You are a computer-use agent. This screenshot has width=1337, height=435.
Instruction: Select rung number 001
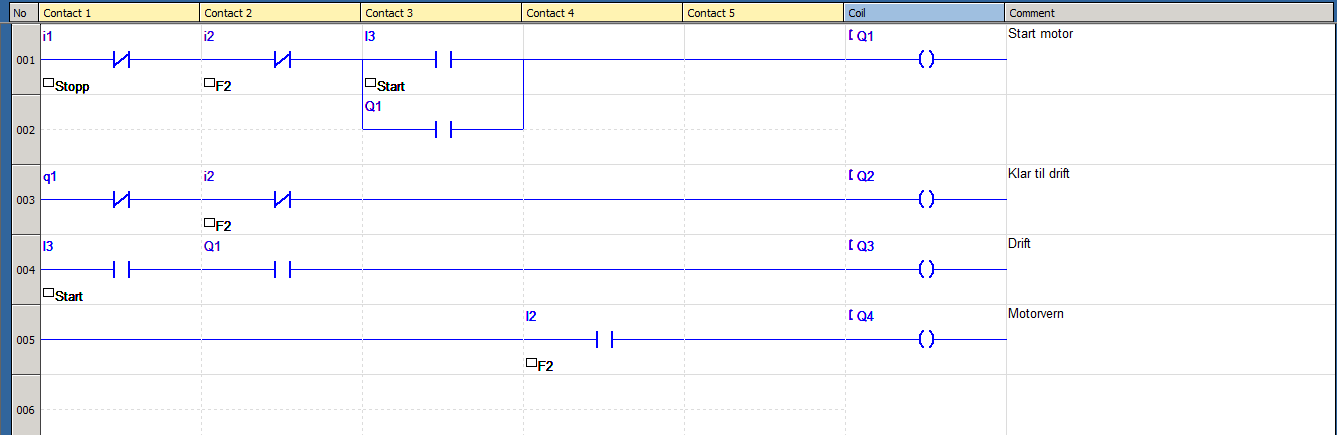pos(25,60)
